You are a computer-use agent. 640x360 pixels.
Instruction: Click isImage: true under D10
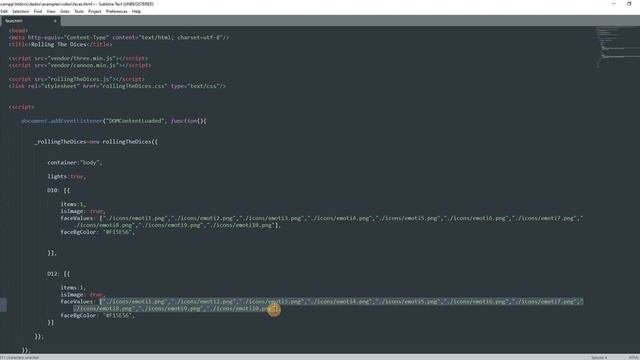pyautogui.click(x=83, y=211)
